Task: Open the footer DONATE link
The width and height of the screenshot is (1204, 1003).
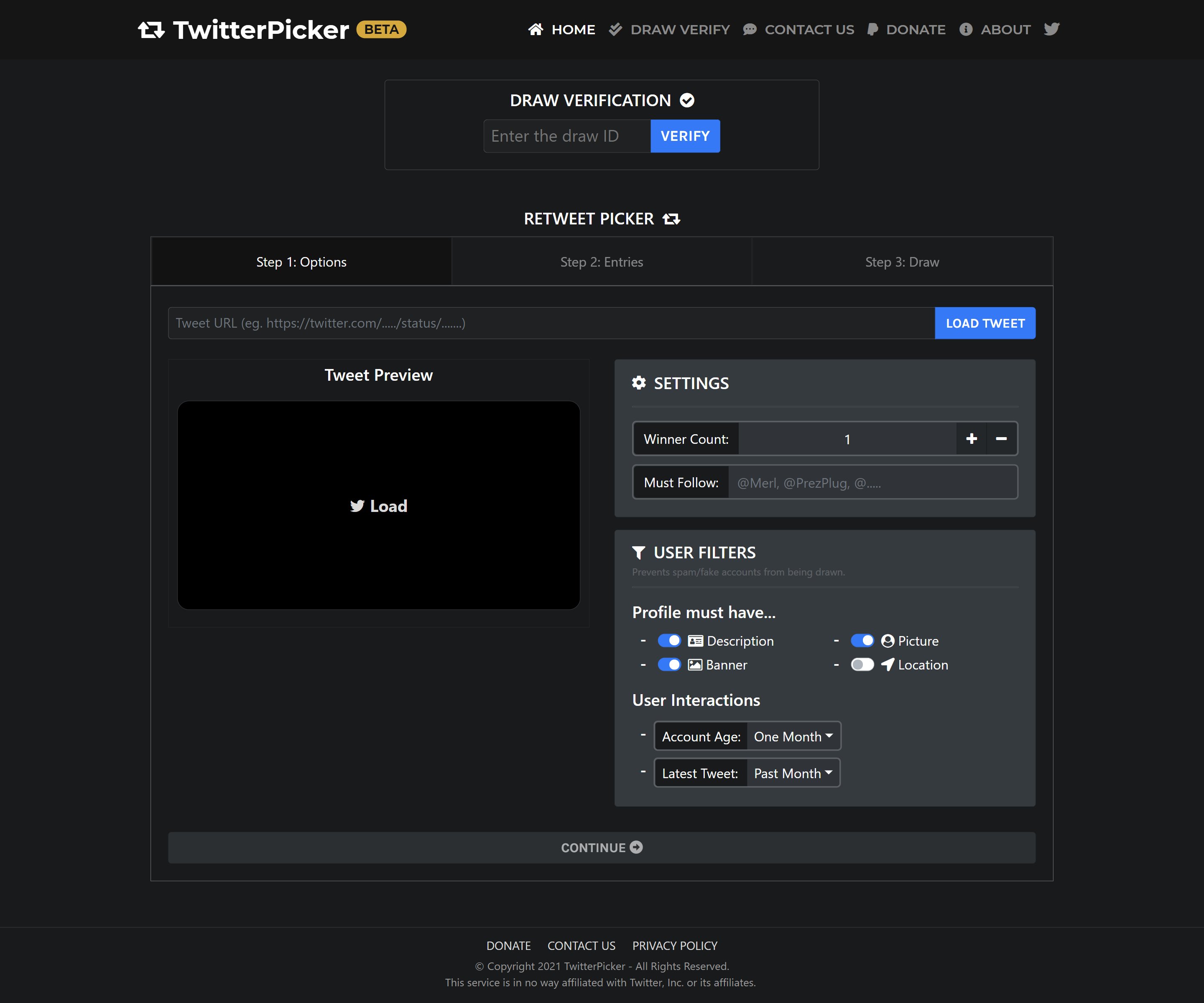Action: click(508, 946)
